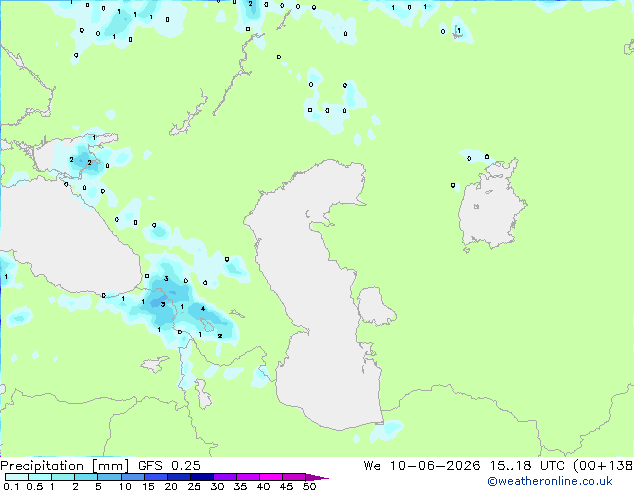Click legend label '0.1'
The width and height of the screenshot is (634, 490).
pyautogui.click(x=11, y=486)
